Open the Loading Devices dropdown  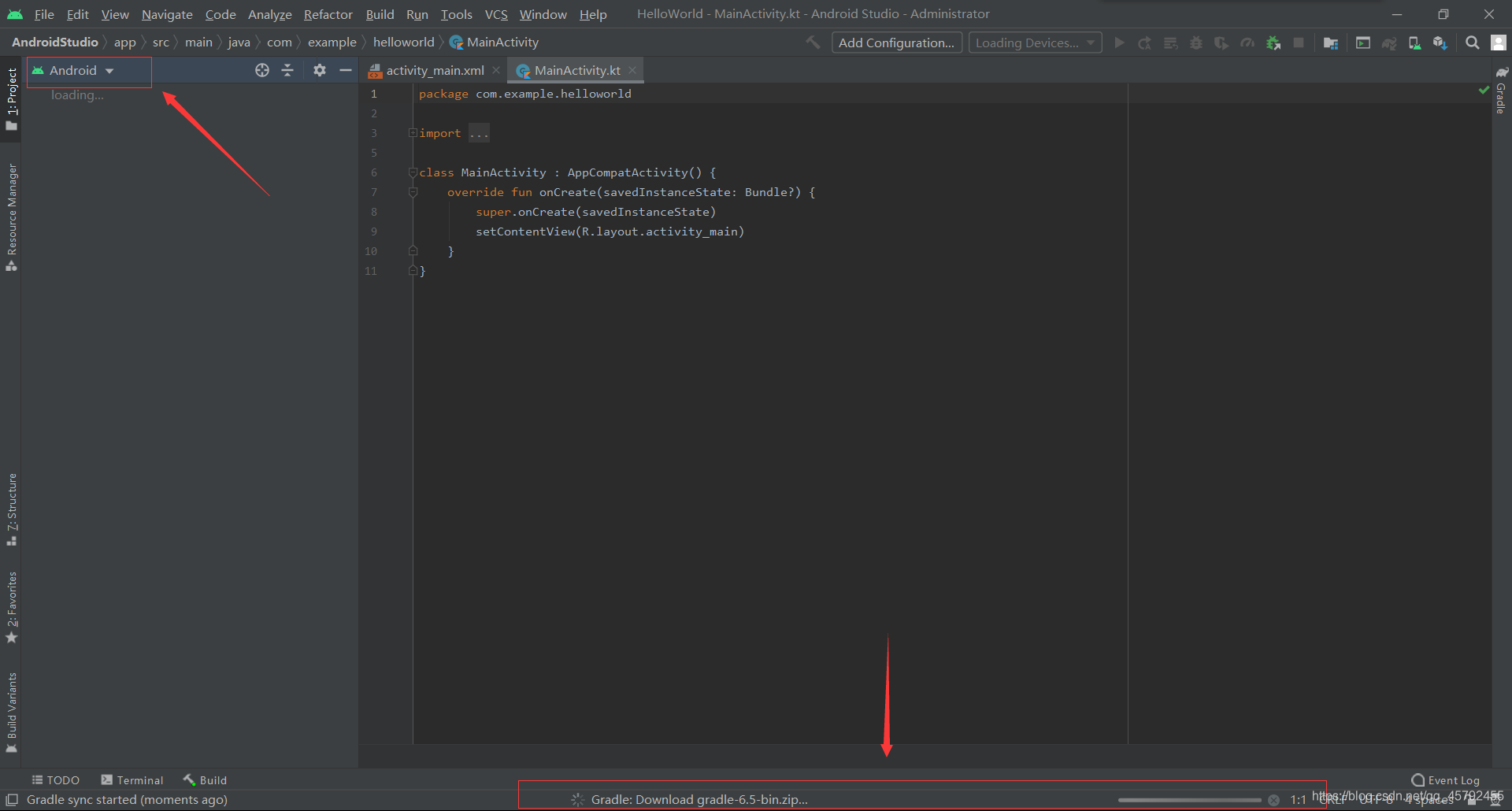1035,43
